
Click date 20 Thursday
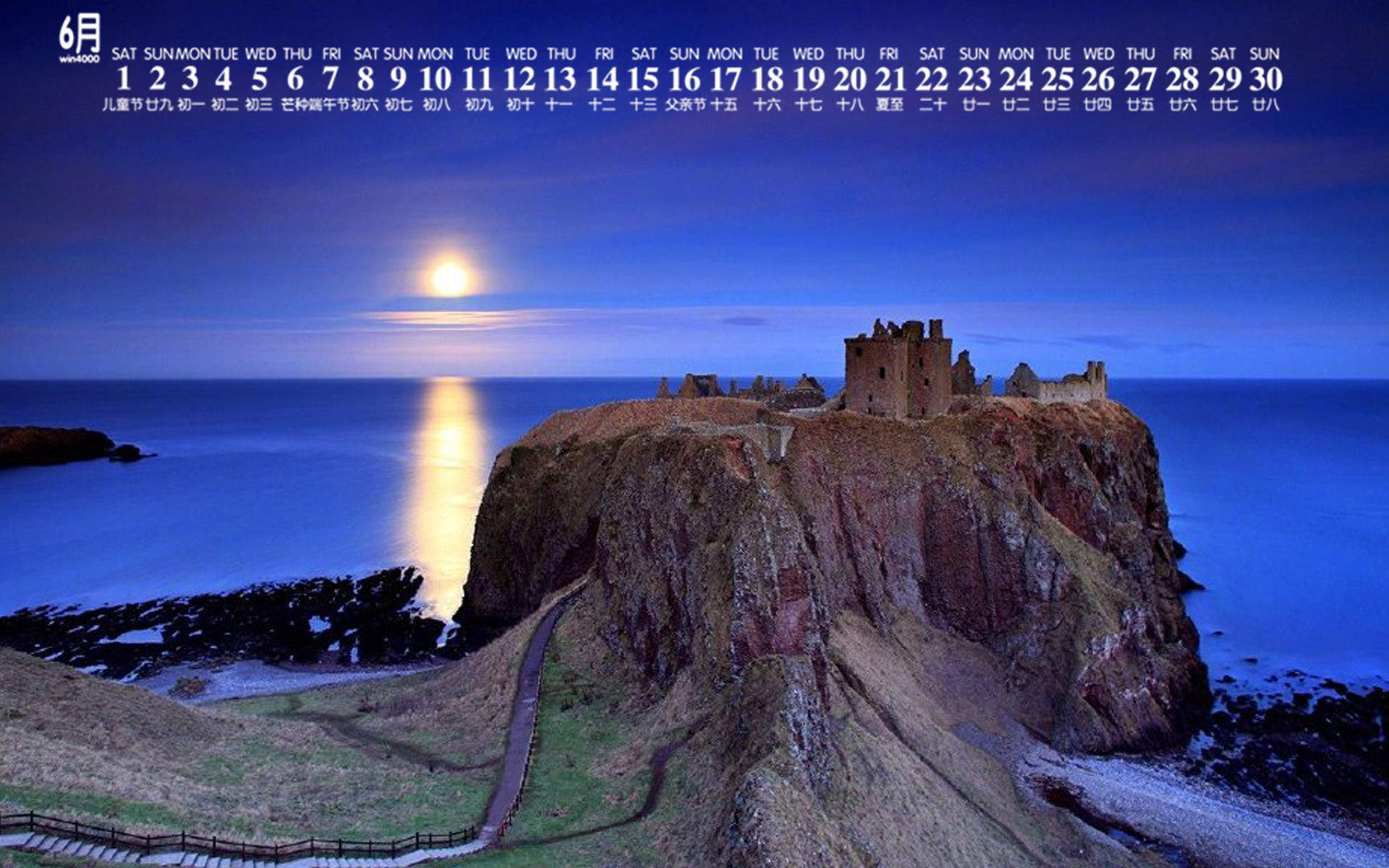(849, 78)
